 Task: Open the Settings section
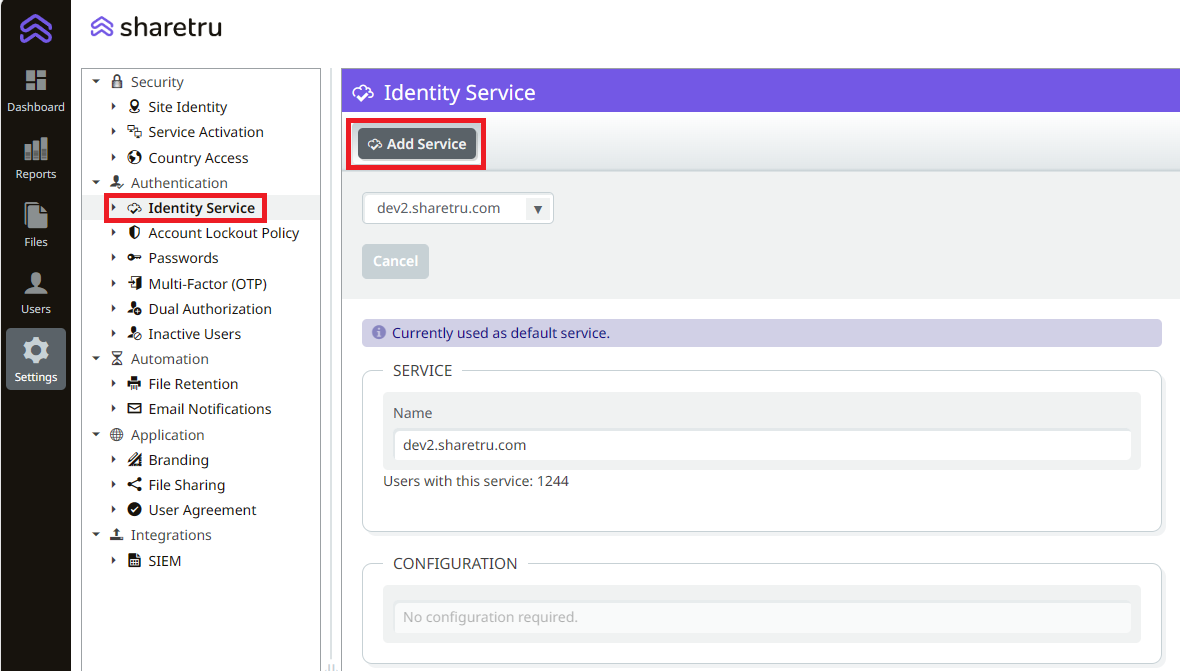(35, 358)
